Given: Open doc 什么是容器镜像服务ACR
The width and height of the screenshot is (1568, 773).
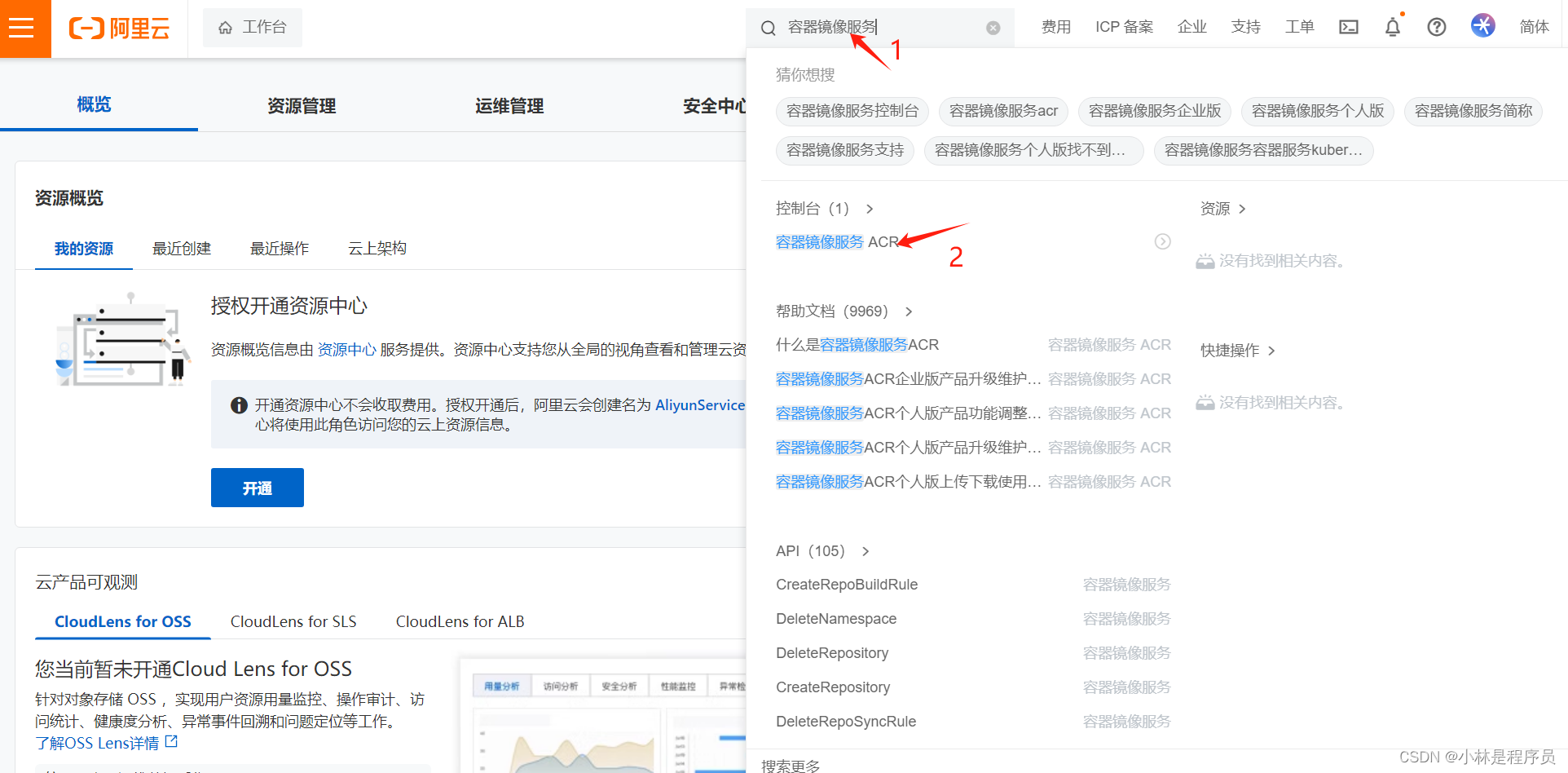Looking at the screenshot, I should [x=857, y=345].
